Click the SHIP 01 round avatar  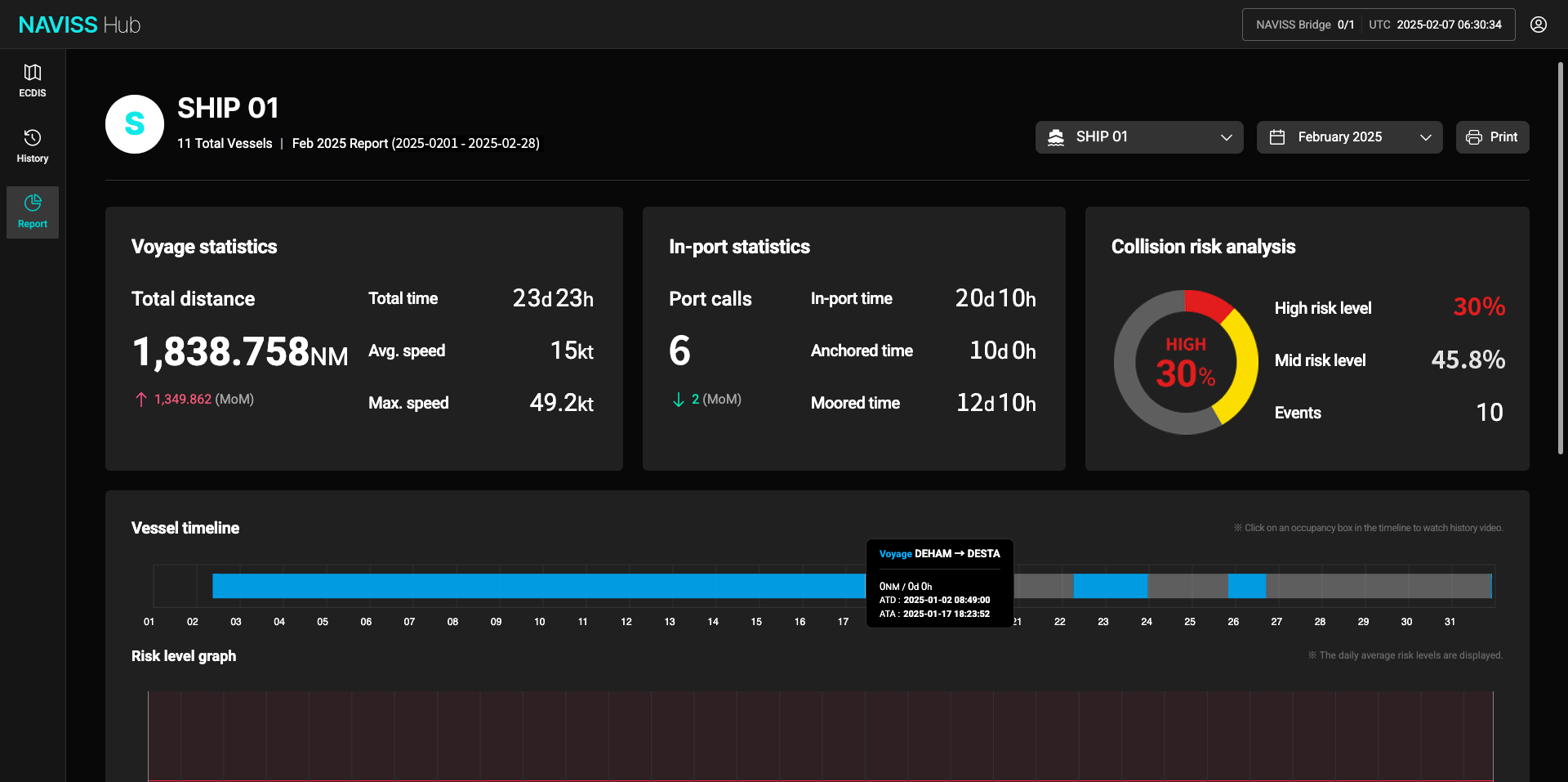pyautogui.click(x=135, y=124)
